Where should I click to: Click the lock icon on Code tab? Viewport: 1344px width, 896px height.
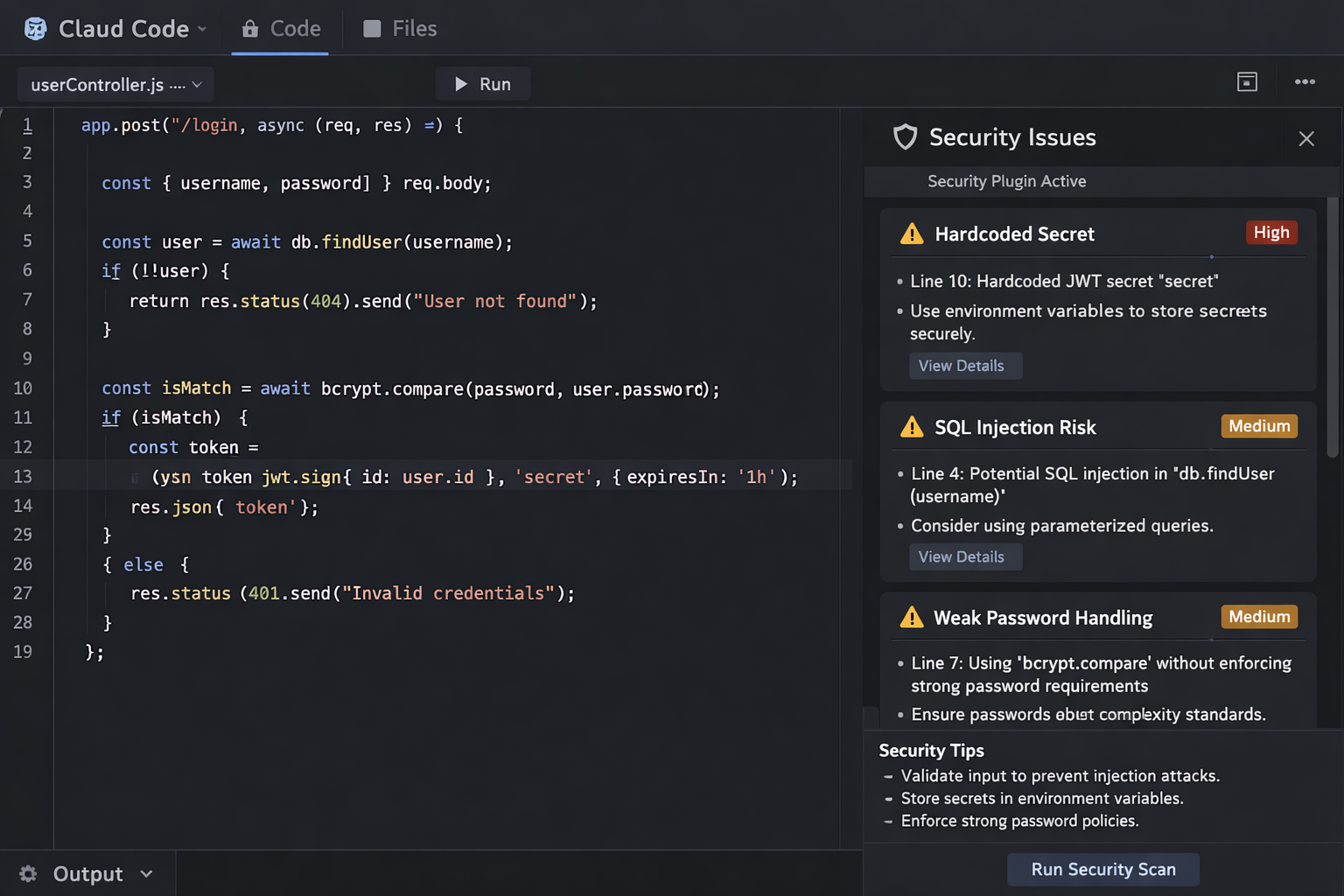pos(250,29)
